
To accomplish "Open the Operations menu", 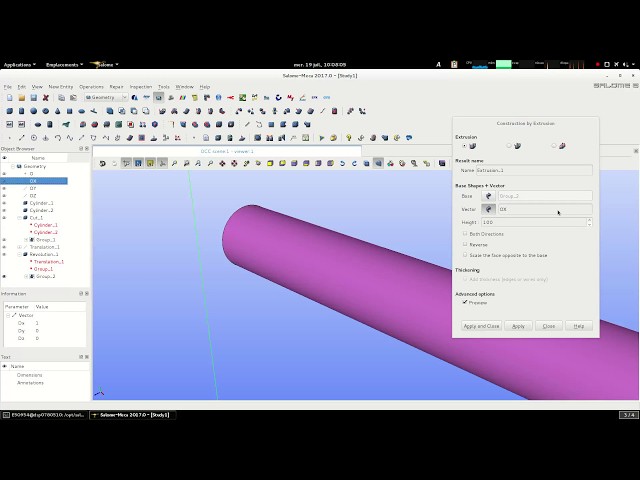I will [91, 87].
